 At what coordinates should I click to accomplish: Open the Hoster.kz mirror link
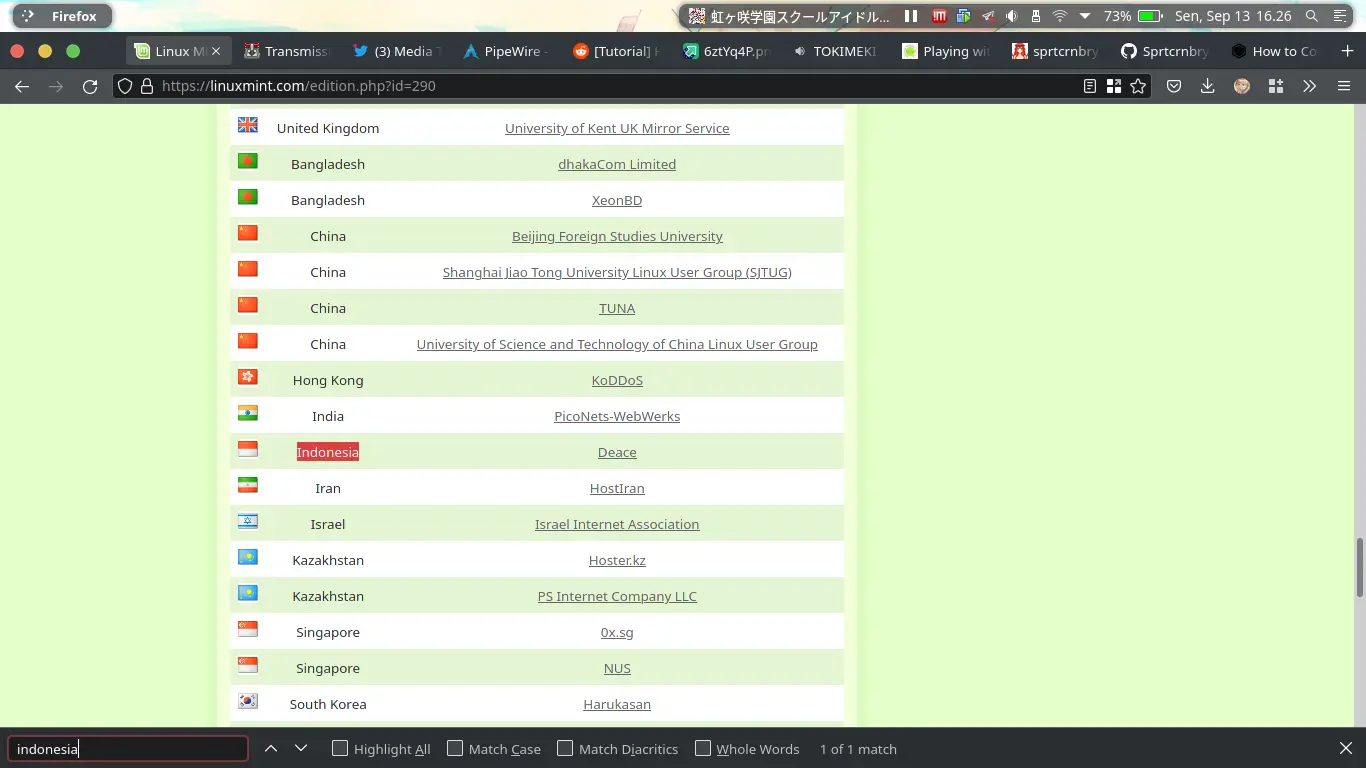pyautogui.click(x=617, y=560)
